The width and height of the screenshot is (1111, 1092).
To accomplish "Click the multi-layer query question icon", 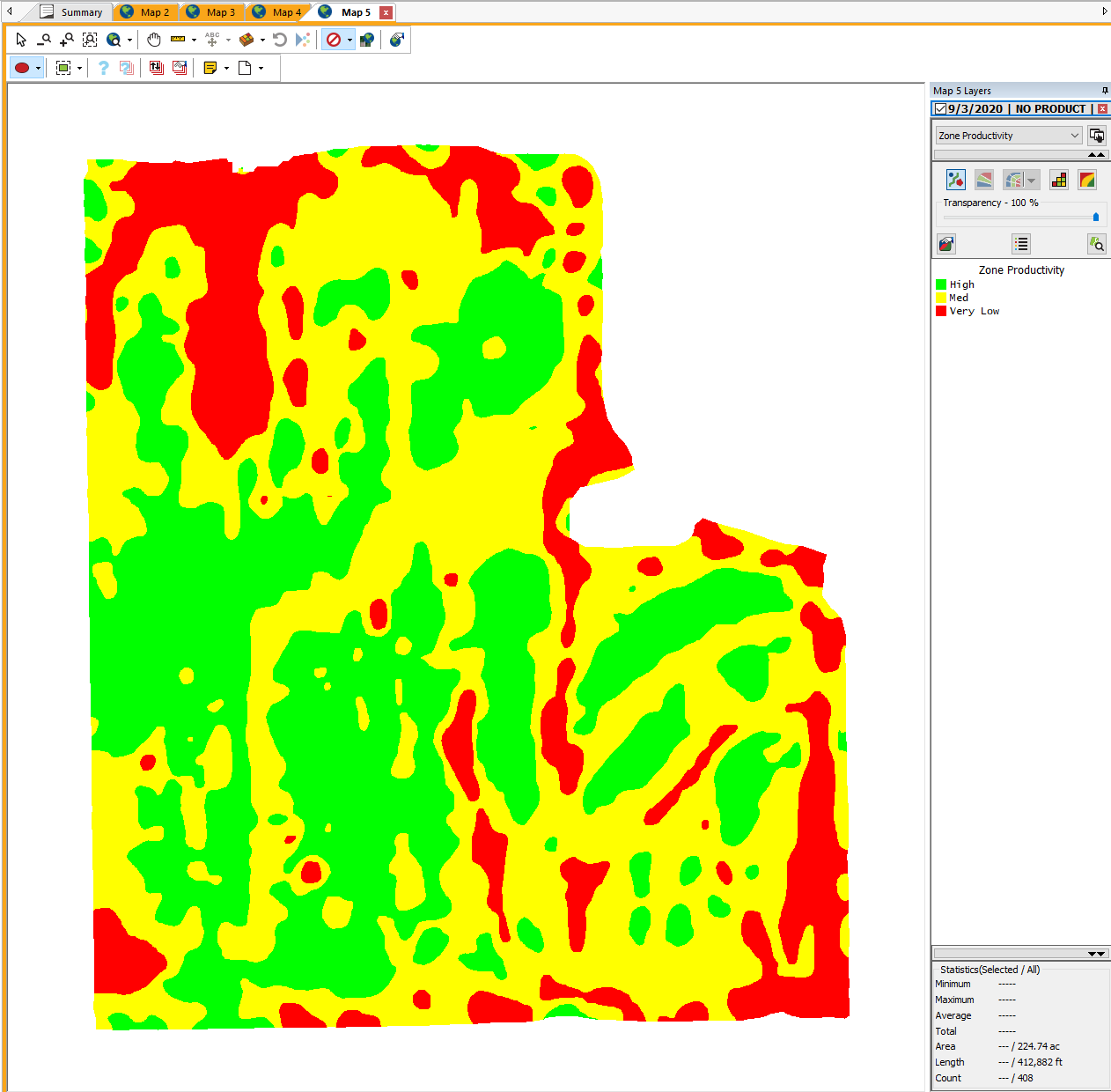I will point(127,68).
